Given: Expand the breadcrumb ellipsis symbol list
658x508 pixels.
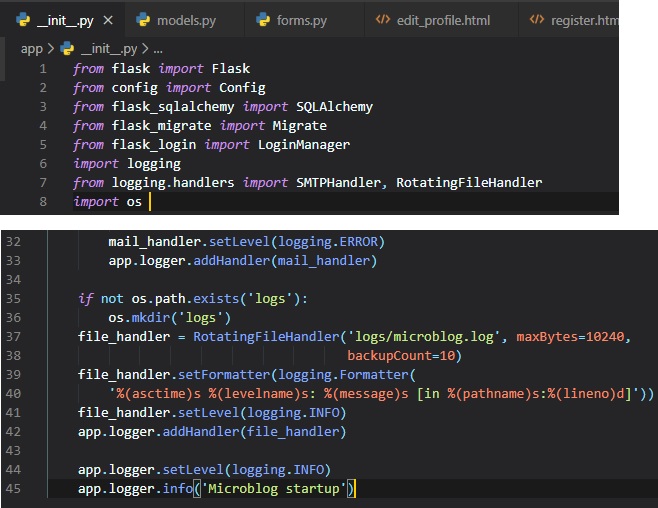Looking at the screenshot, I should point(157,48).
